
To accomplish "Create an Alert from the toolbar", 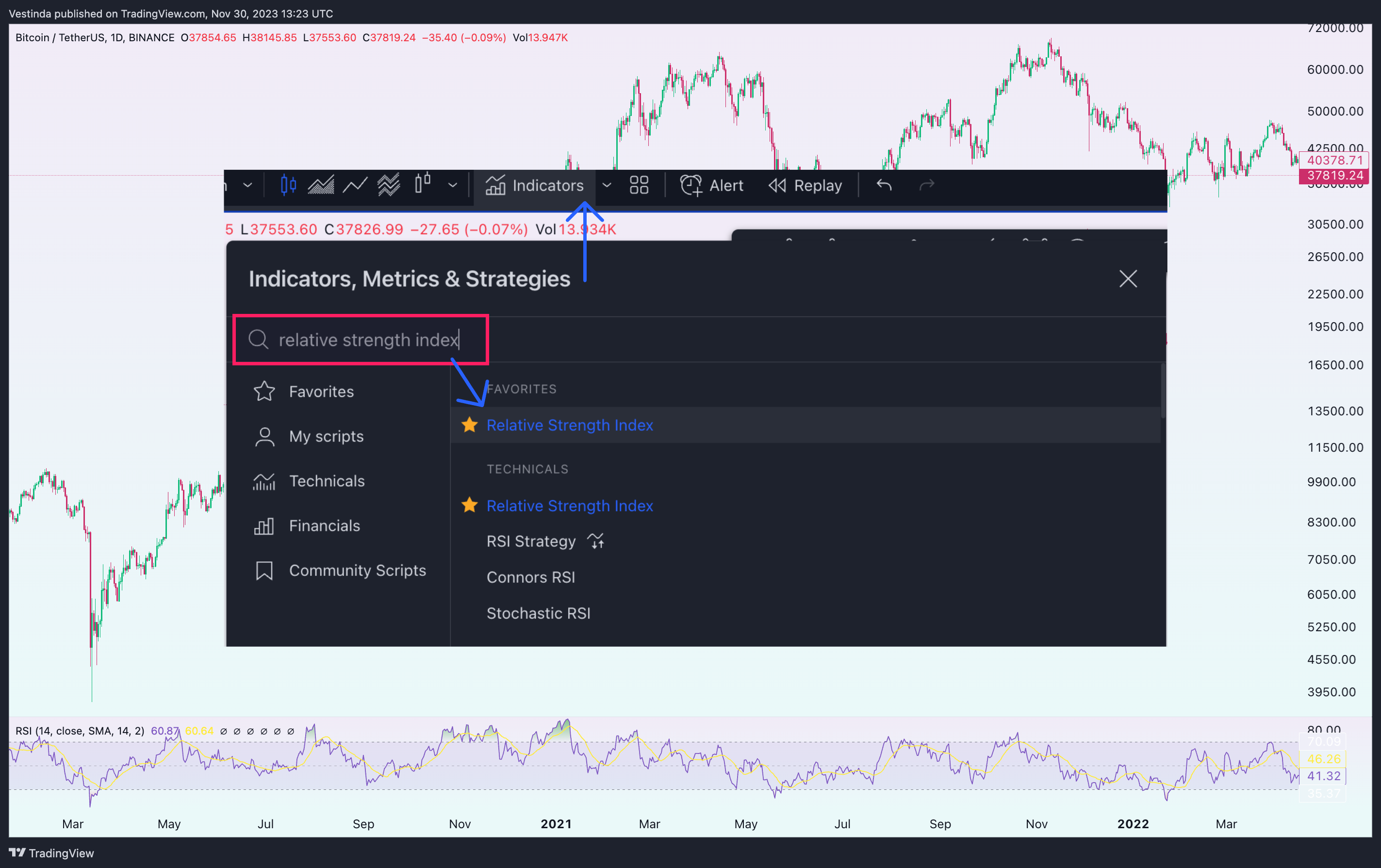I will [711, 185].
